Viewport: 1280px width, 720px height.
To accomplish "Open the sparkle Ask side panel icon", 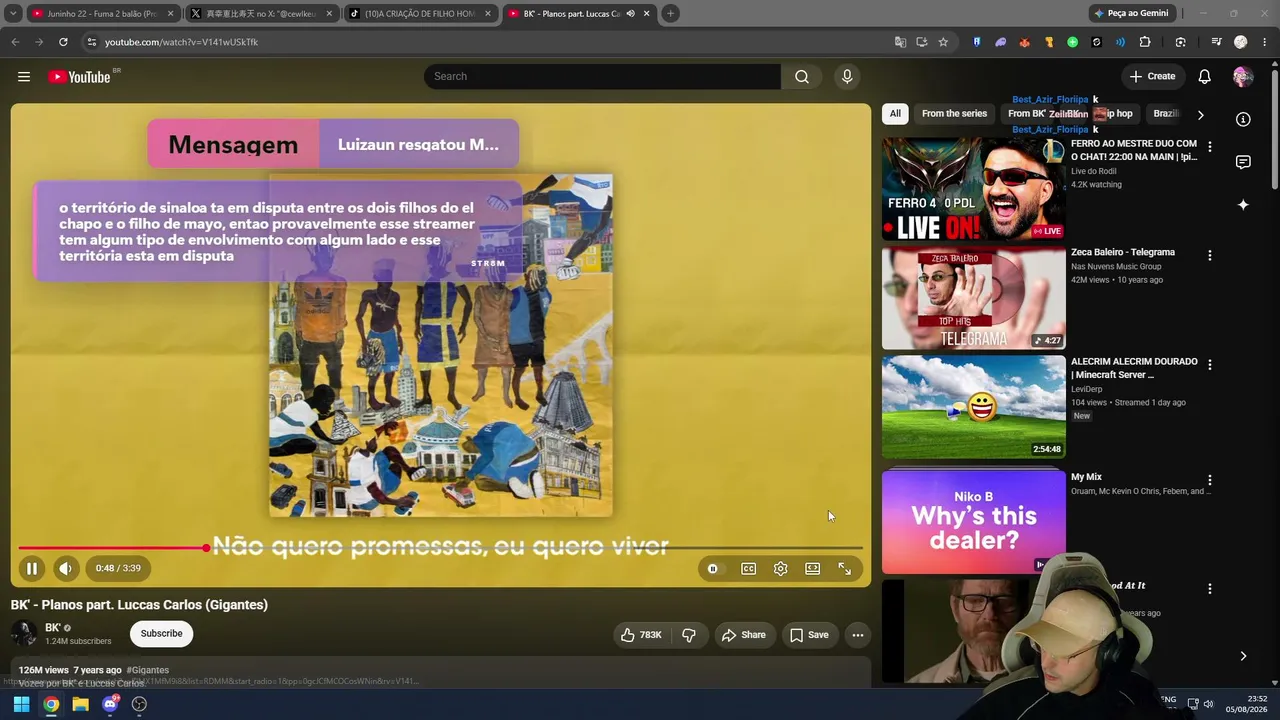I will (1243, 205).
